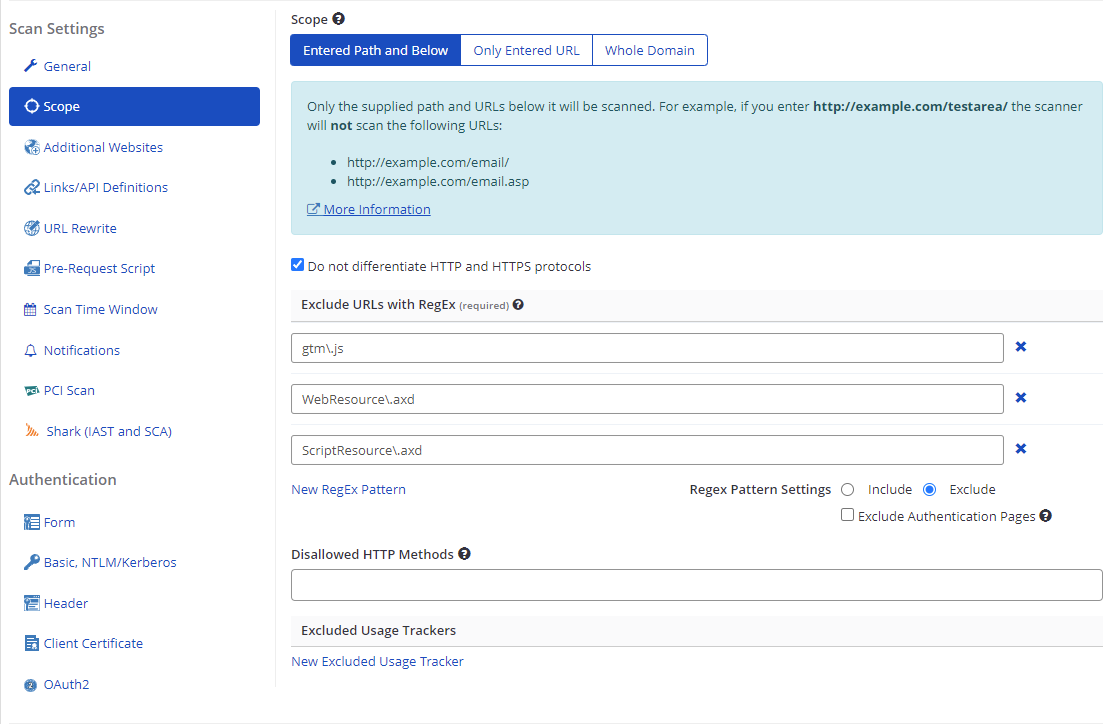Enable Exclude Authentication Pages checkbox
The width and height of the screenshot is (1109, 724).
click(x=848, y=516)
